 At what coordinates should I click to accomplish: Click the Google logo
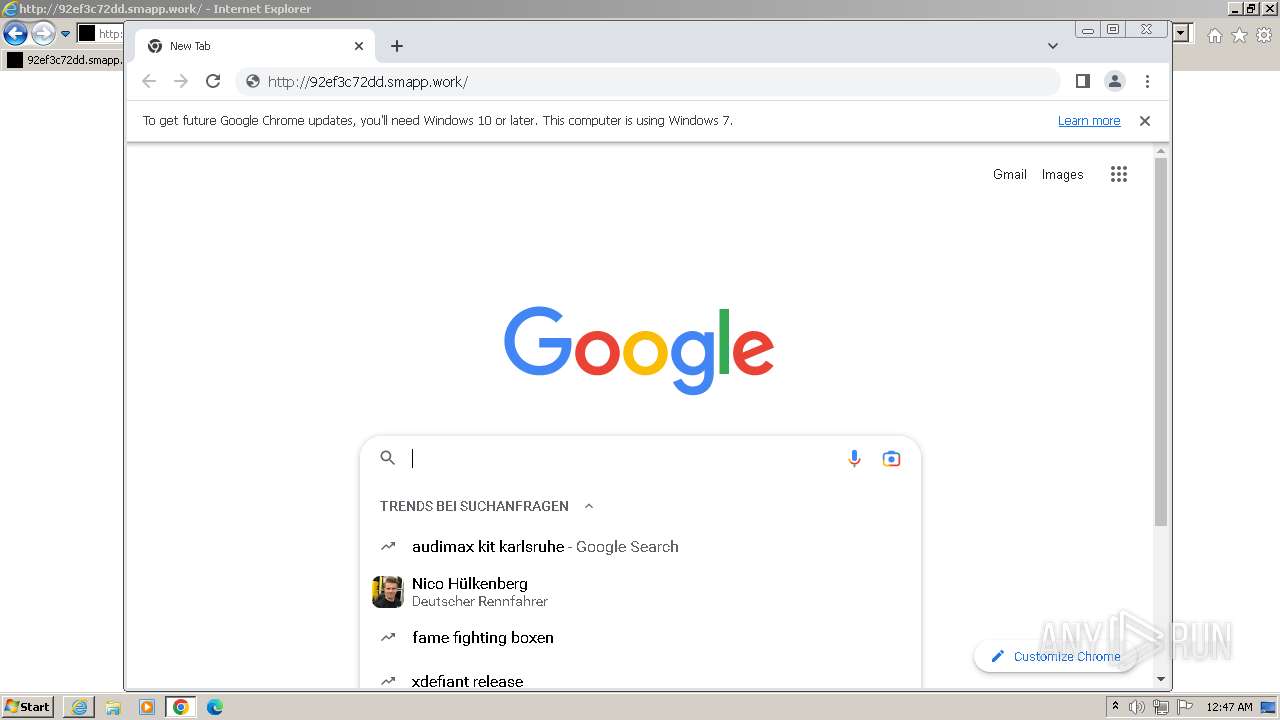(639, 350)
